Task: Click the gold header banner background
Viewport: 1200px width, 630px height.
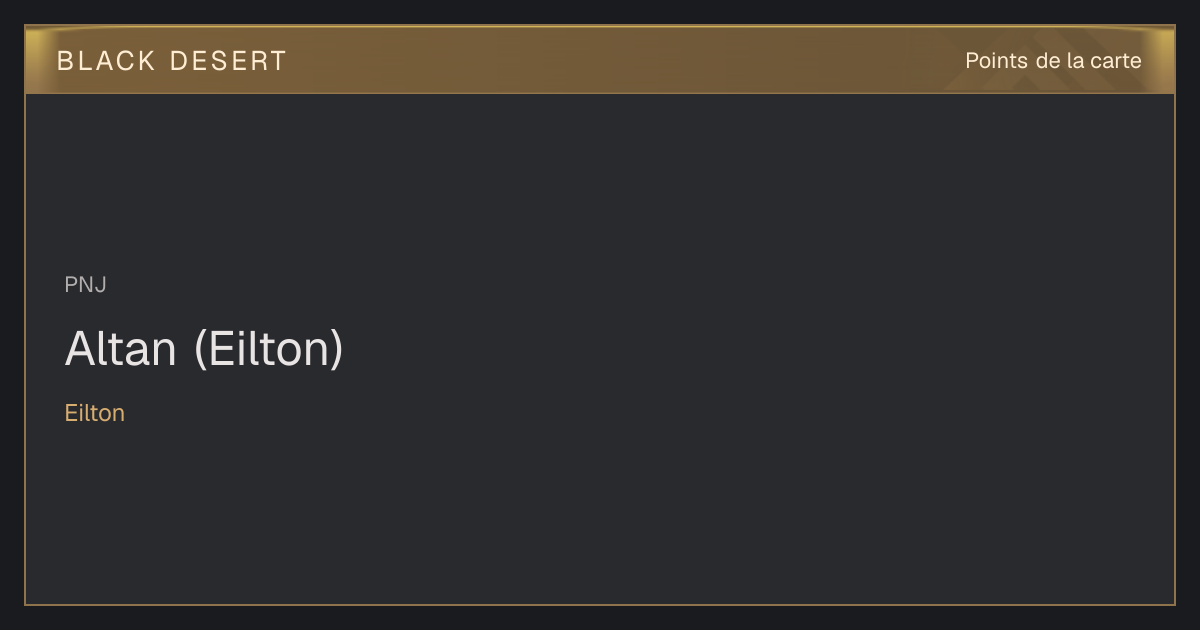Action: click(x=600, y=60)
